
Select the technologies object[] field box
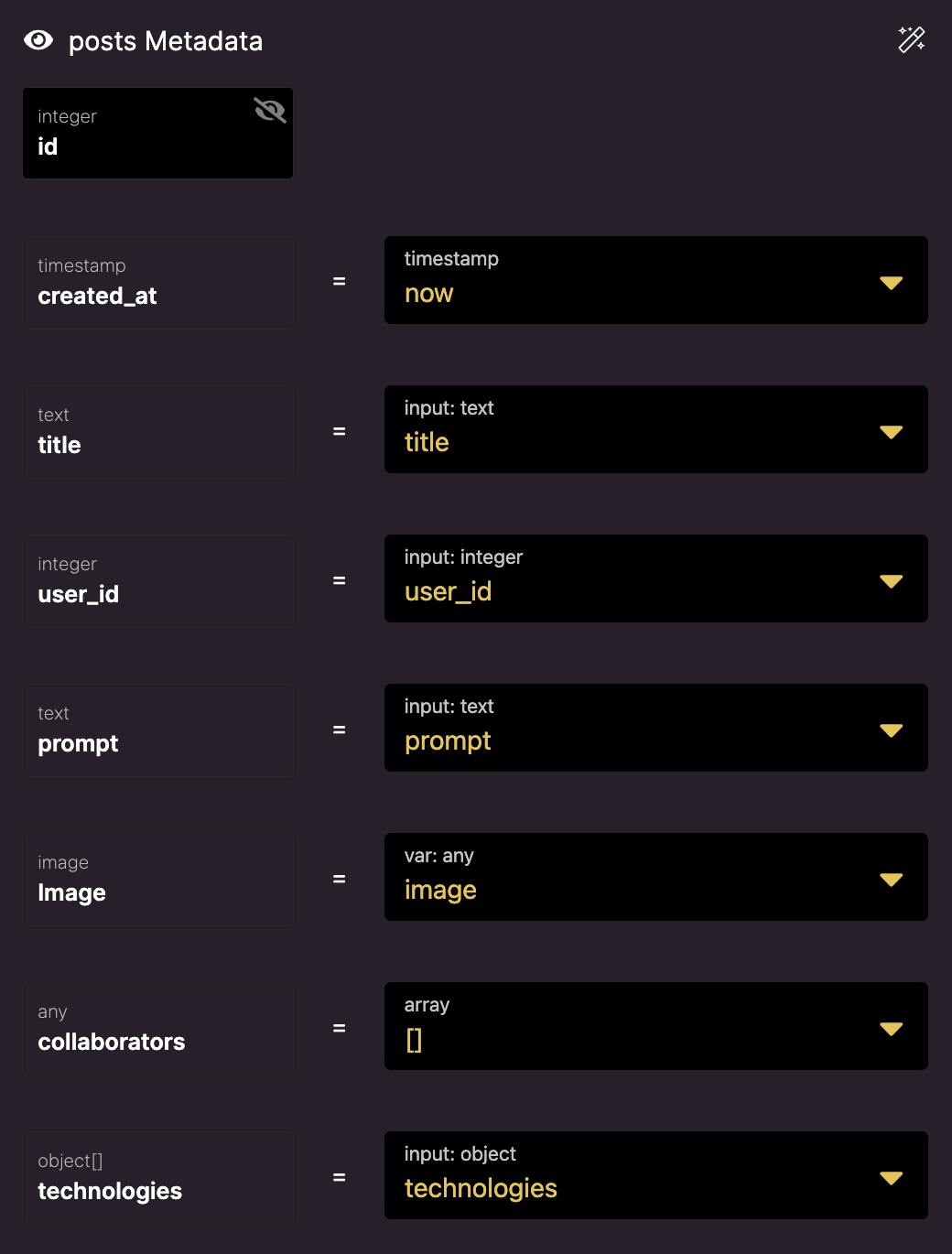[158, 1178]
